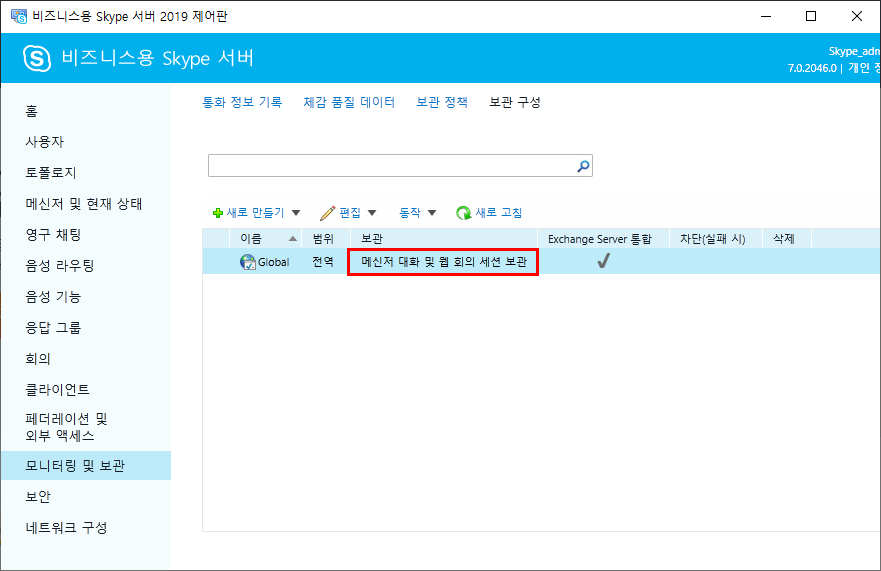Click the Global policy globe icon
881x571 pixels.
click(x=247, y=262)
